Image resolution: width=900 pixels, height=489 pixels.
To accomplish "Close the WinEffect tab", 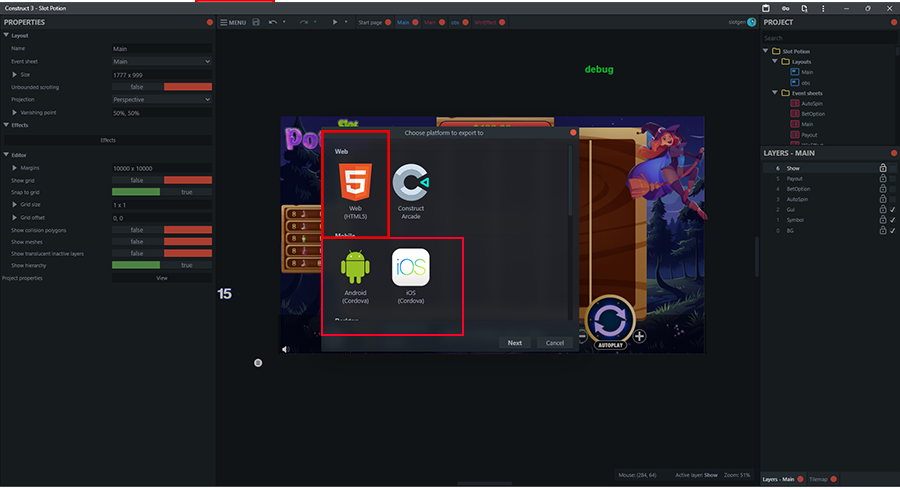I will point(502,22).
